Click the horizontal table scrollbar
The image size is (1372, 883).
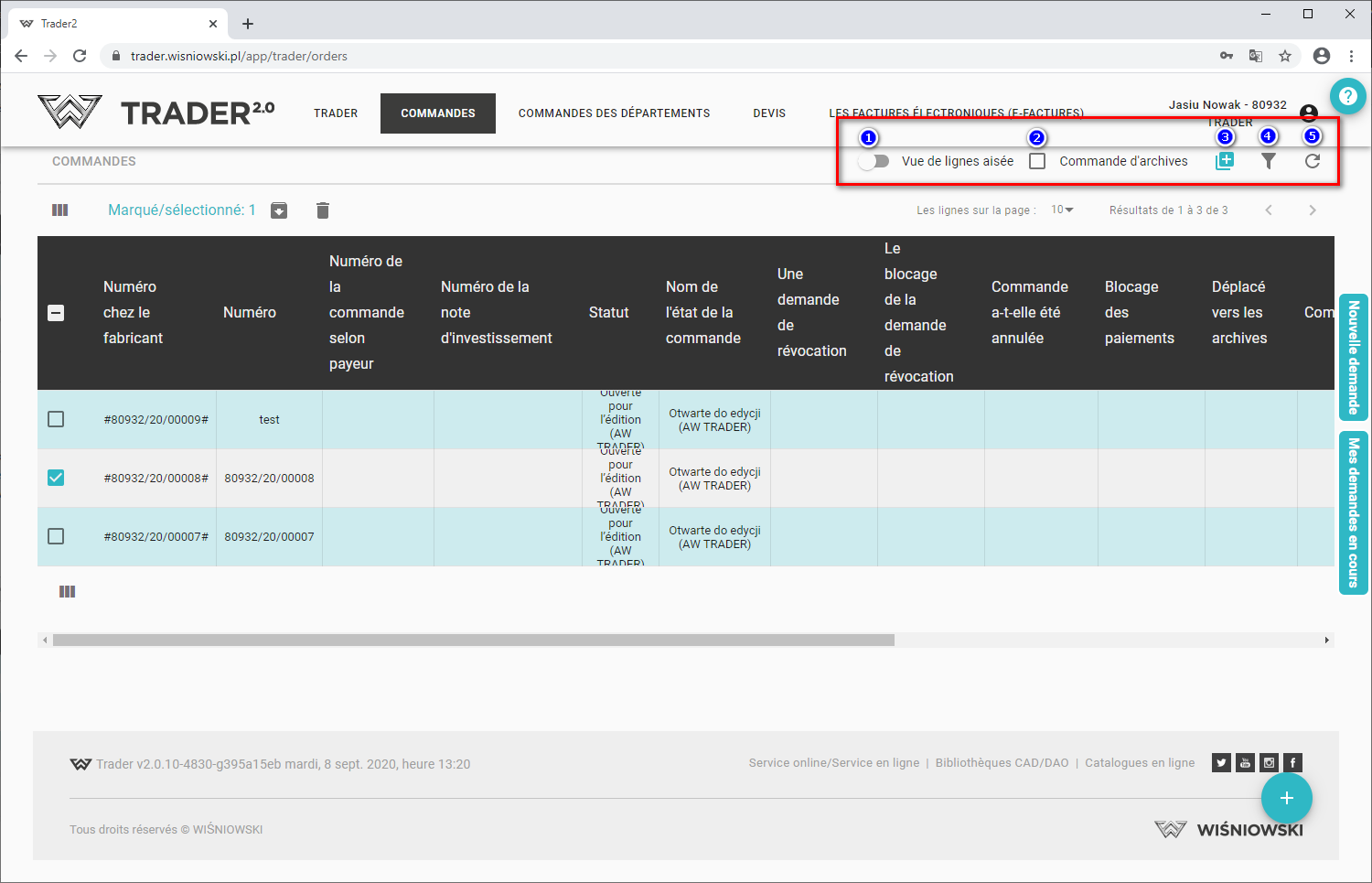coord(473,641)
